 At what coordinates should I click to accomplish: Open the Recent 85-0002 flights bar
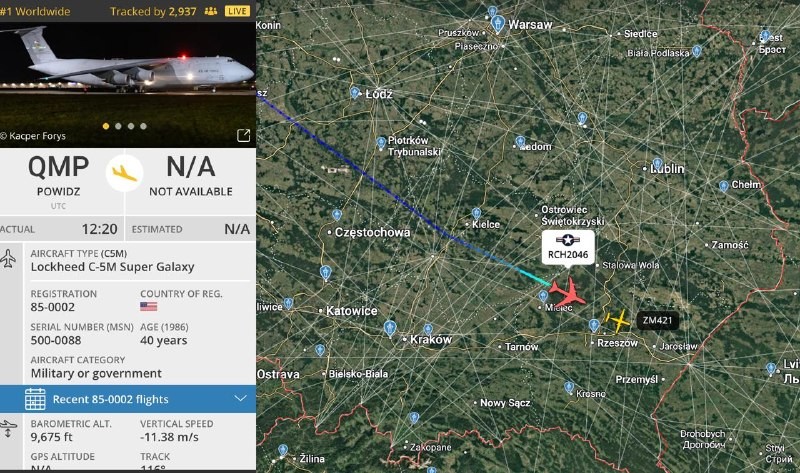tap(128, 399)
